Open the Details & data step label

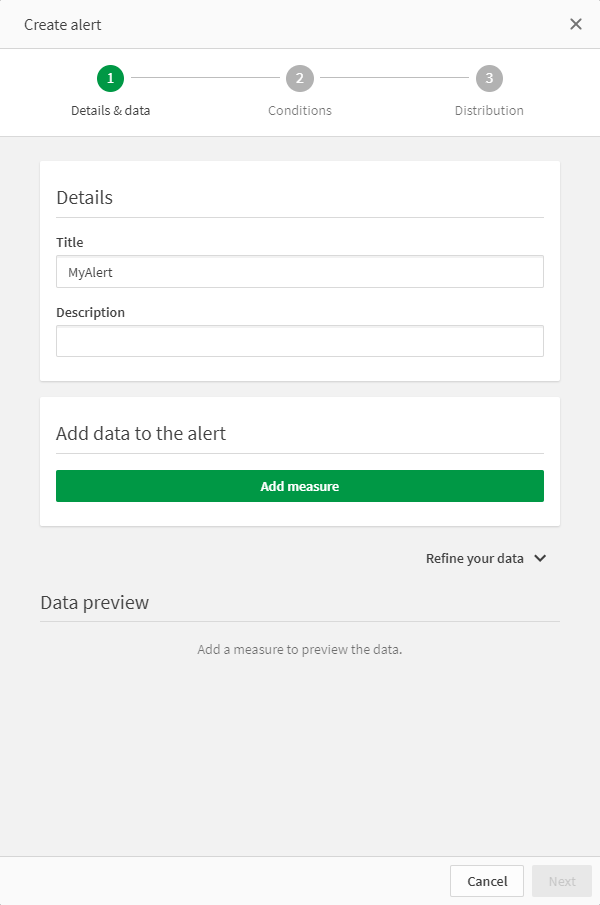110,110
